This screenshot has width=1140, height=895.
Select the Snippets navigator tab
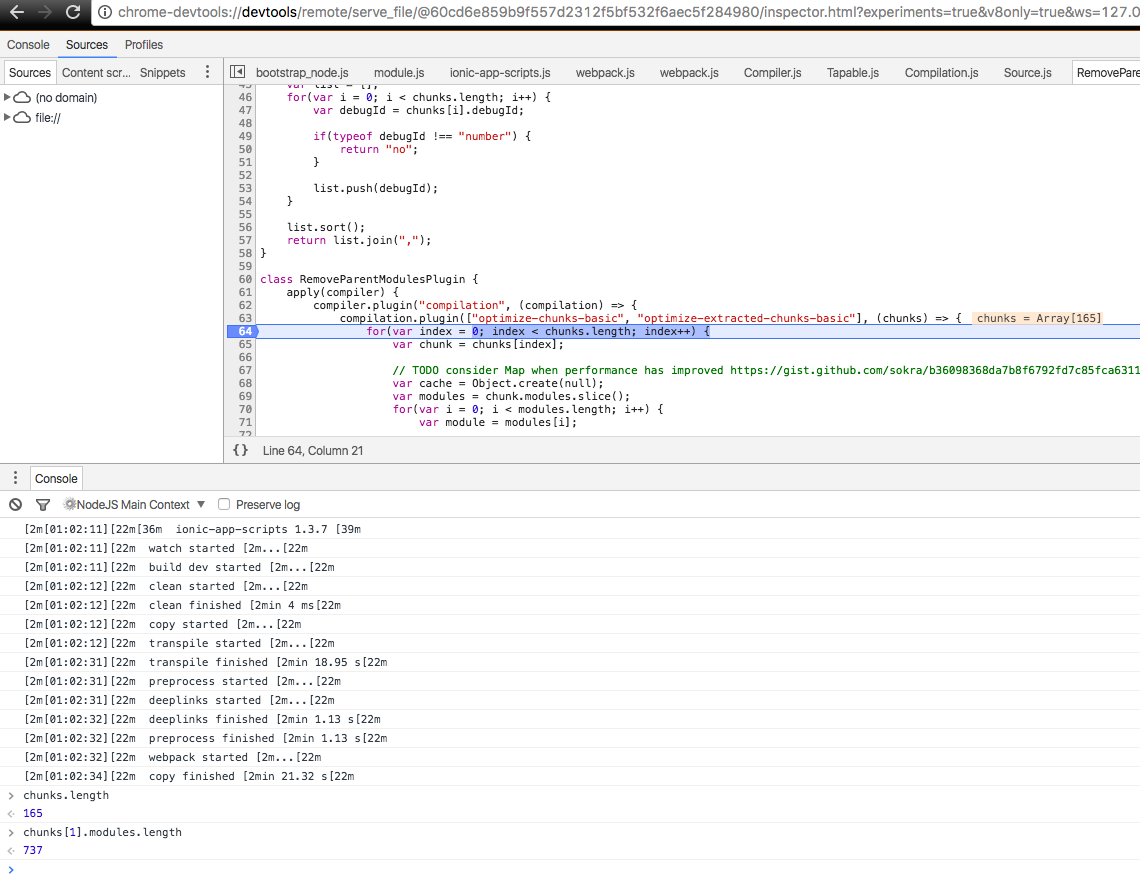(162, 72)
